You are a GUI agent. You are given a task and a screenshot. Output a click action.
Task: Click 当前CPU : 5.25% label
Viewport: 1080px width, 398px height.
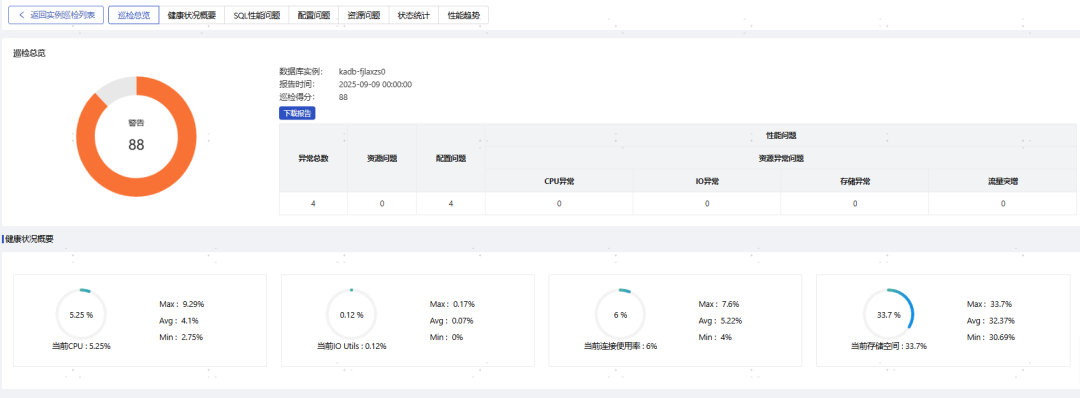[81, 346]
